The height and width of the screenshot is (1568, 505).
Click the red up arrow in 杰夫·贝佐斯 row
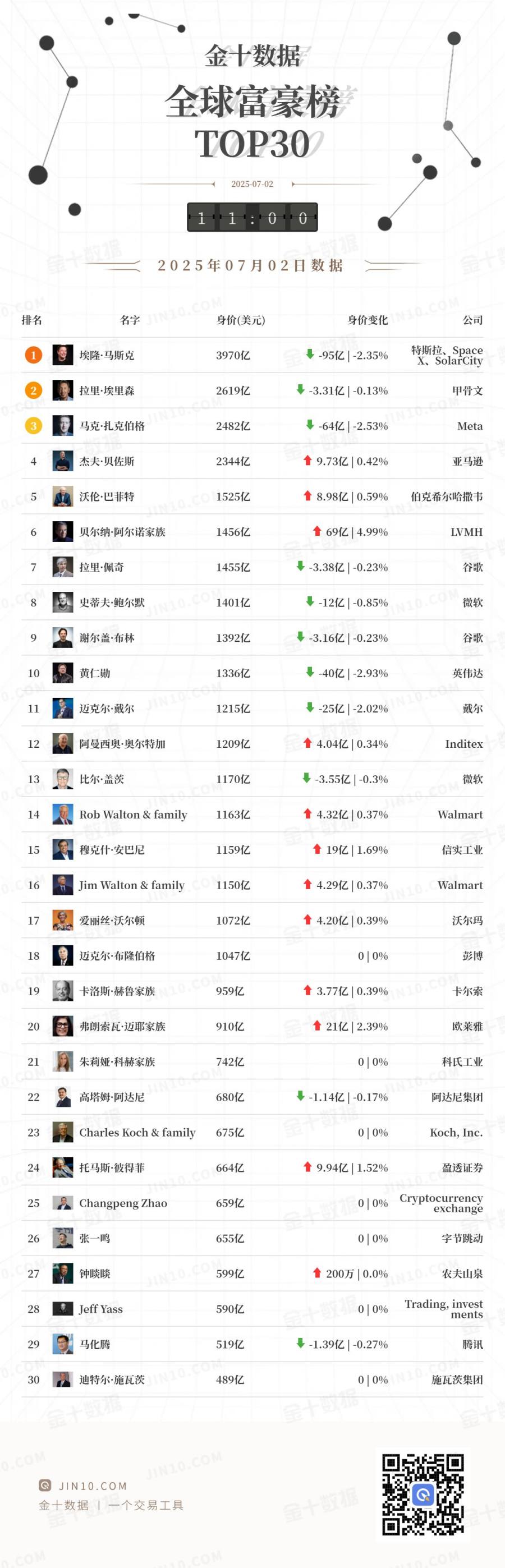307,460
